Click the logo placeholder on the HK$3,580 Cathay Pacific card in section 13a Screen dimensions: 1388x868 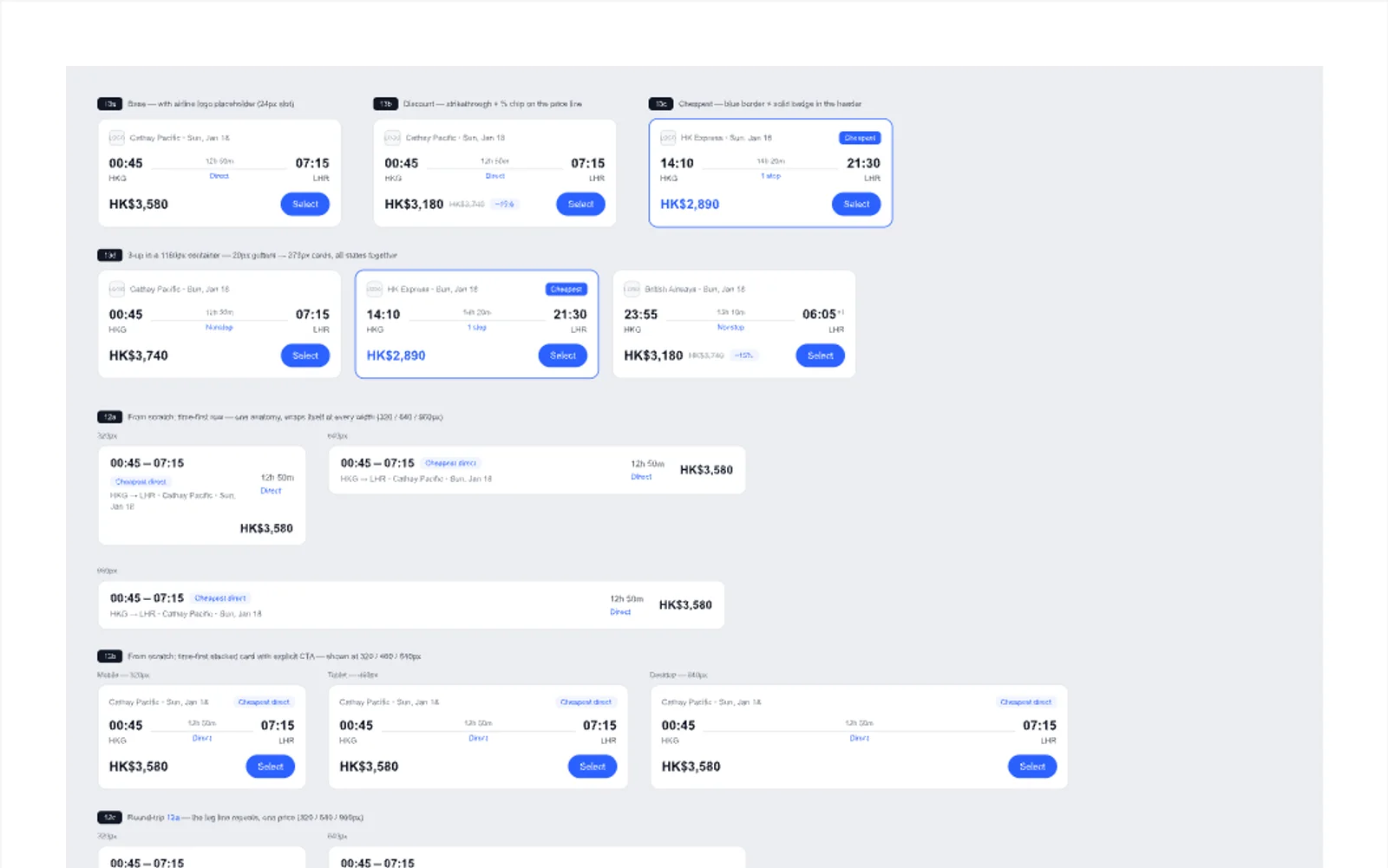click(116, 138)
